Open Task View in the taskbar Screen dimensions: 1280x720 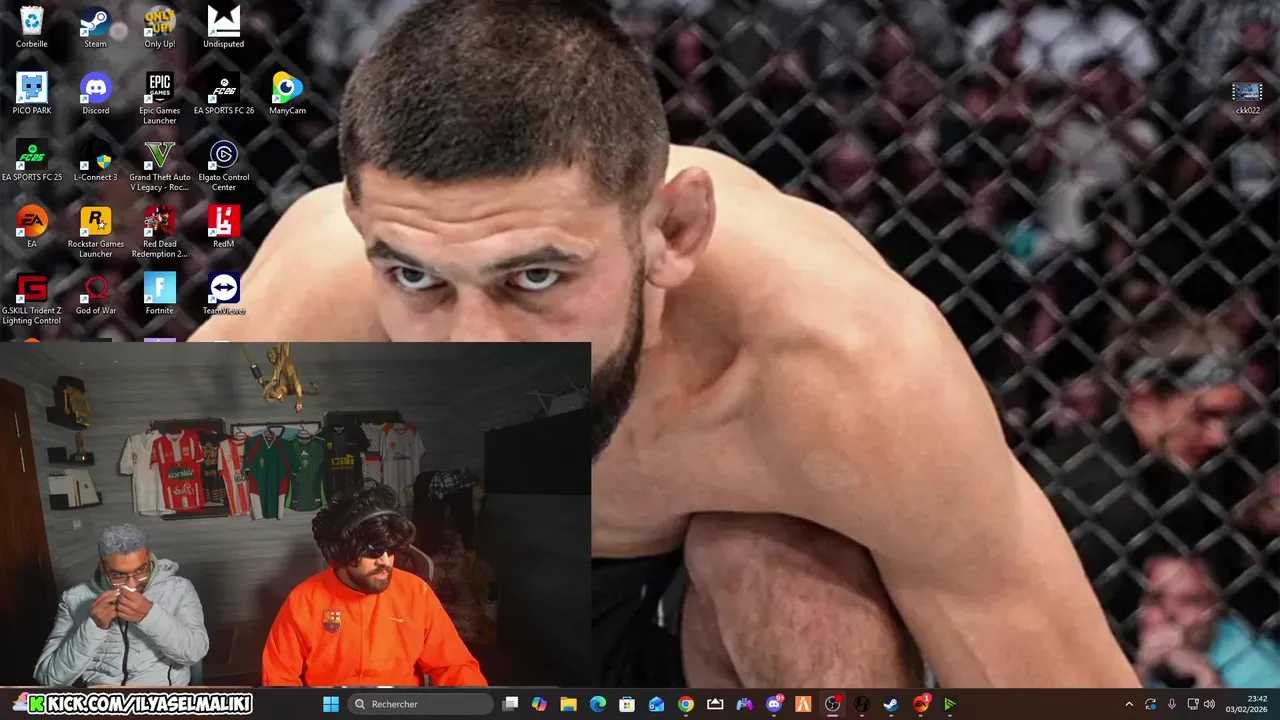pos(510,704)
